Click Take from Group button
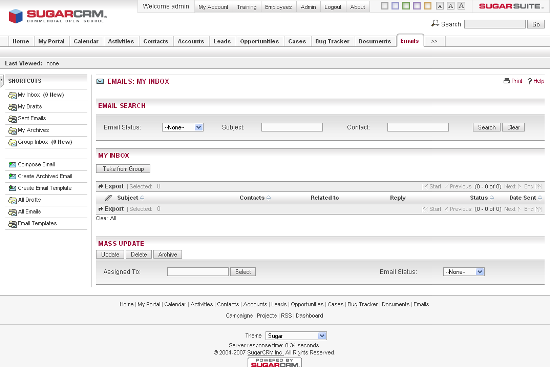Screen dimensions: 550x367 coord(123,169)
